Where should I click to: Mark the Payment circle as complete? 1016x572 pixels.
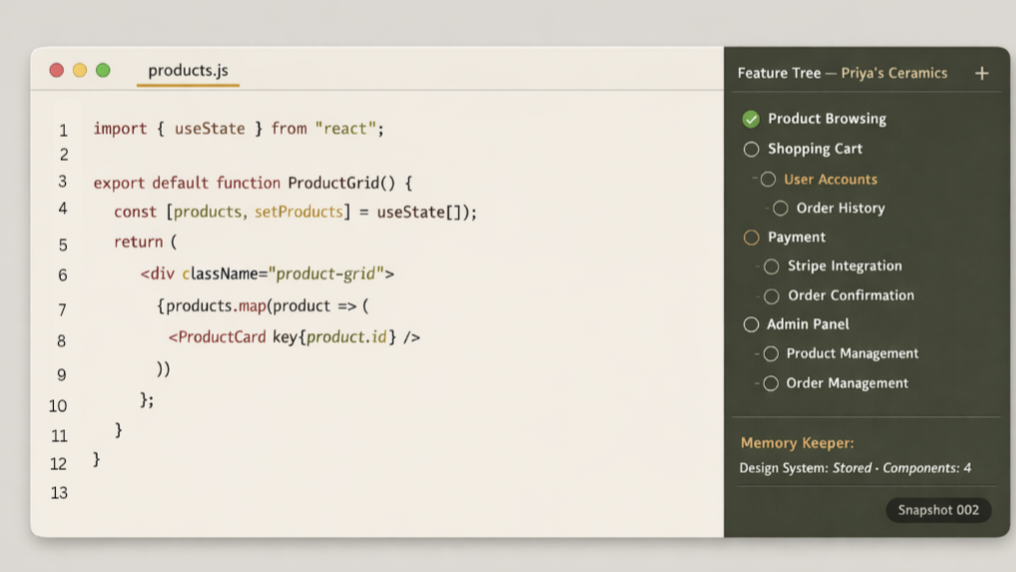click(751, 238)
